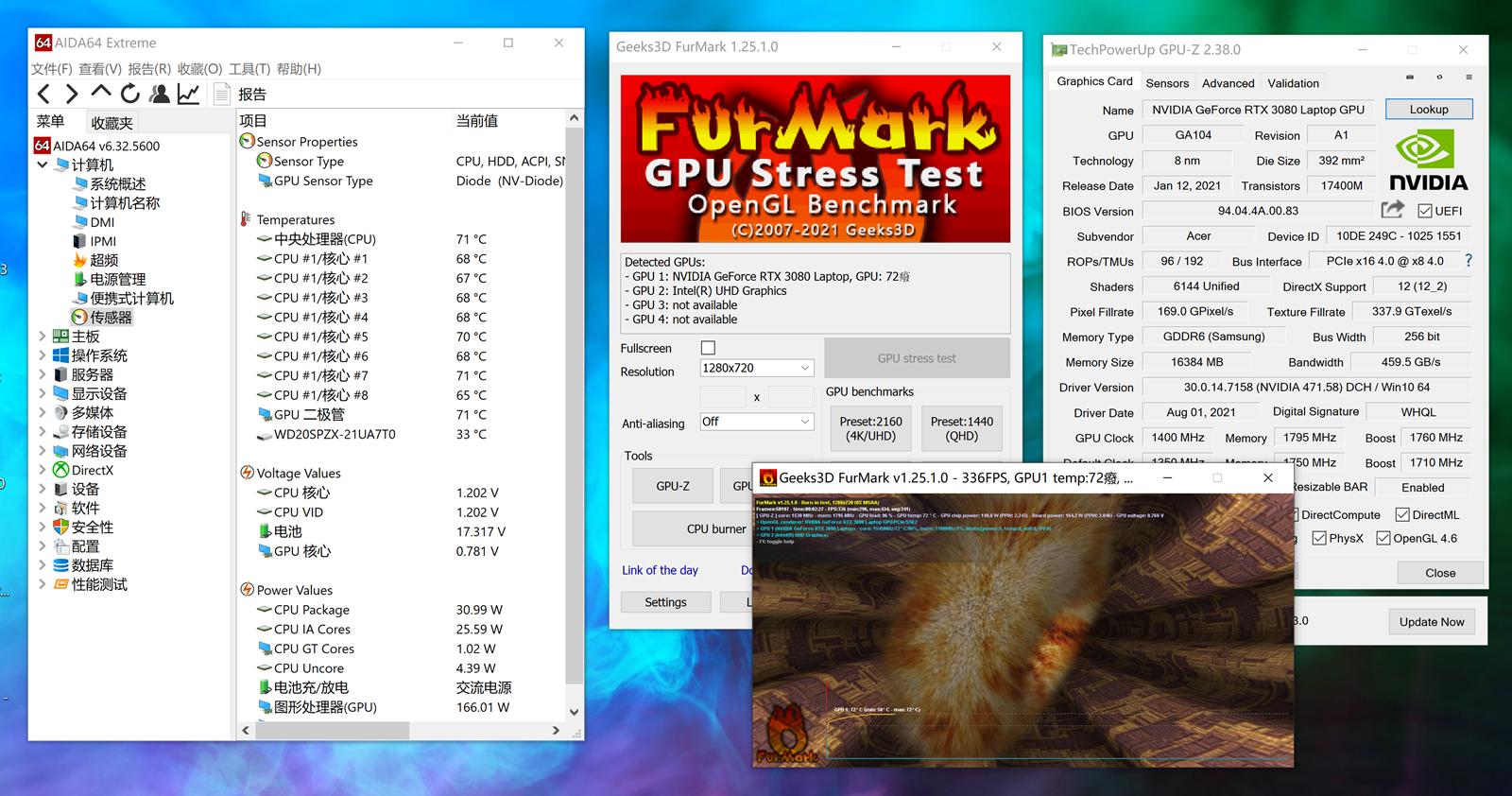Viewport: 1512px width, 796px height.
Task: Click the DirectX icon in AIDA64 tree
Action: click(60, 470)
